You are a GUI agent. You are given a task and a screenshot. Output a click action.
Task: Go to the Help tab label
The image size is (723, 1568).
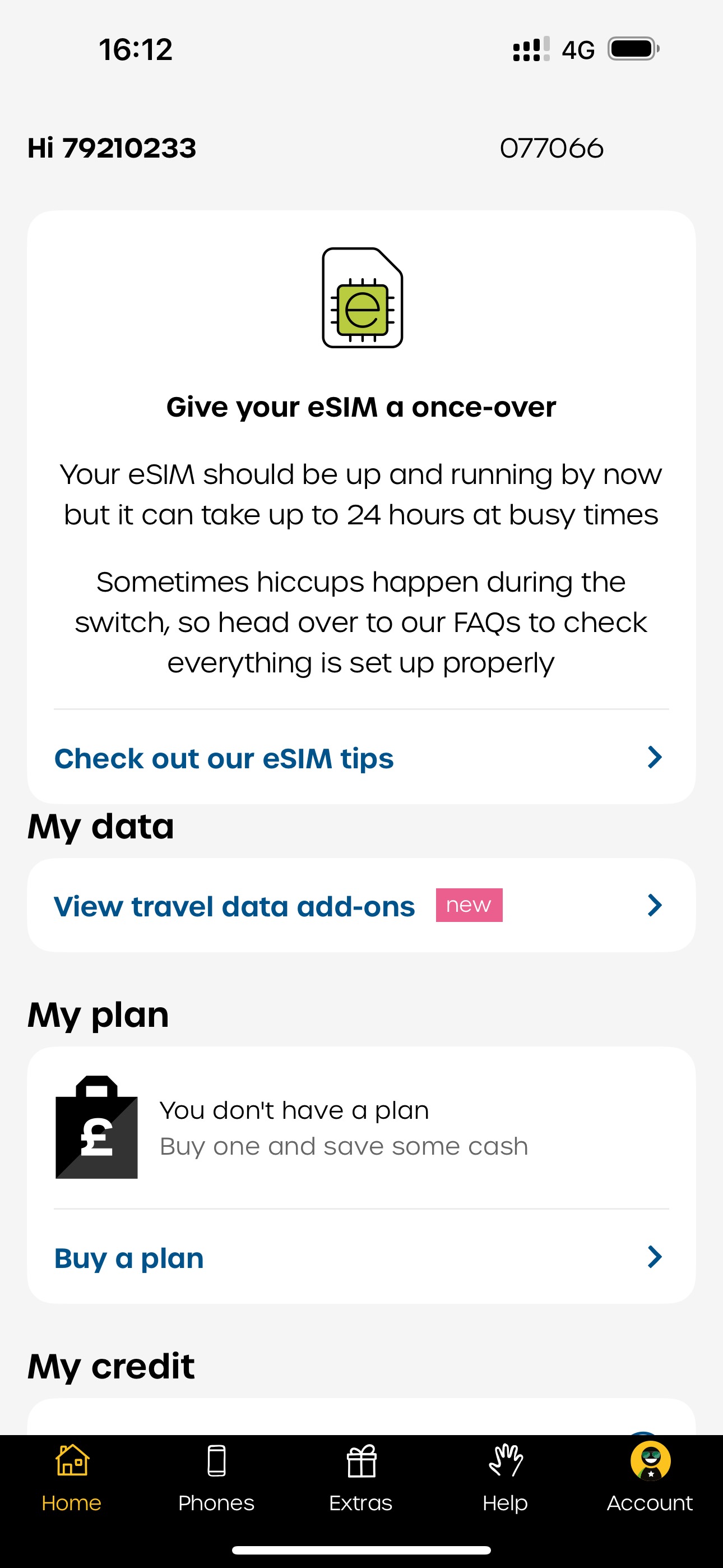pyautogui.click(x=505, y=1503)
